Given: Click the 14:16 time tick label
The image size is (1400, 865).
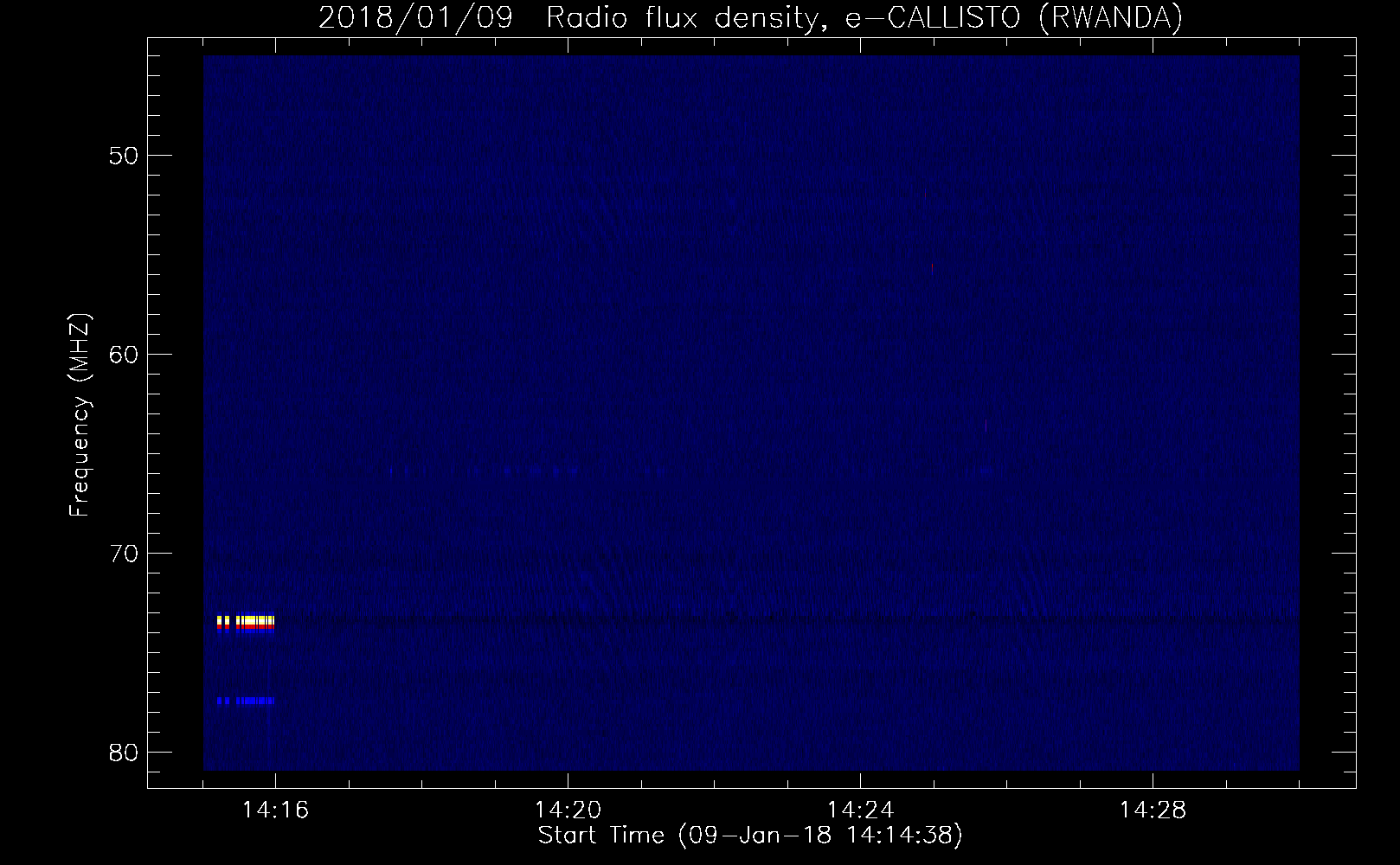Looking at the screenshot, I should (x=275, y=810).
